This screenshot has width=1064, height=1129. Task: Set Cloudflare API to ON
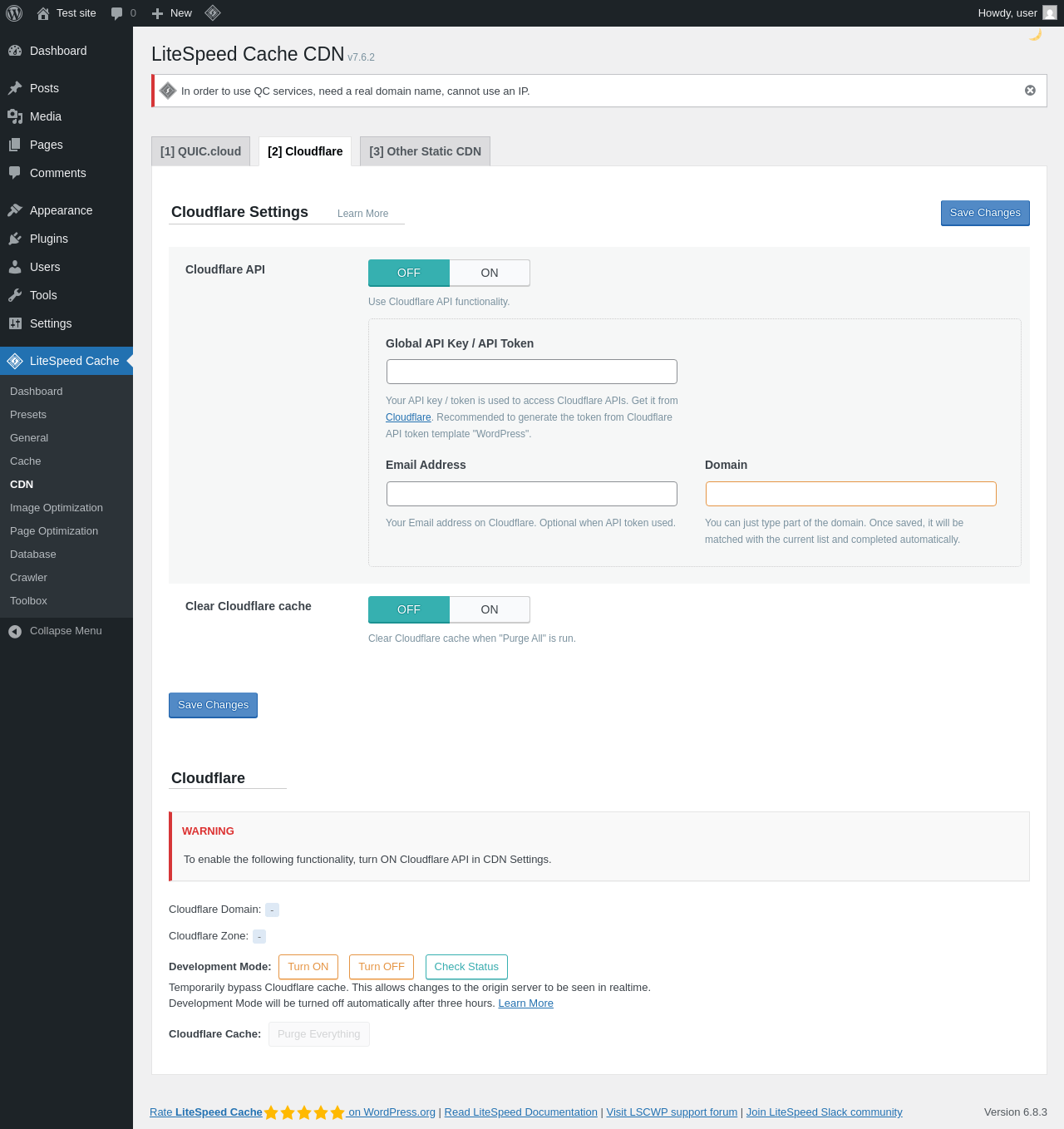tap(490, 273)
